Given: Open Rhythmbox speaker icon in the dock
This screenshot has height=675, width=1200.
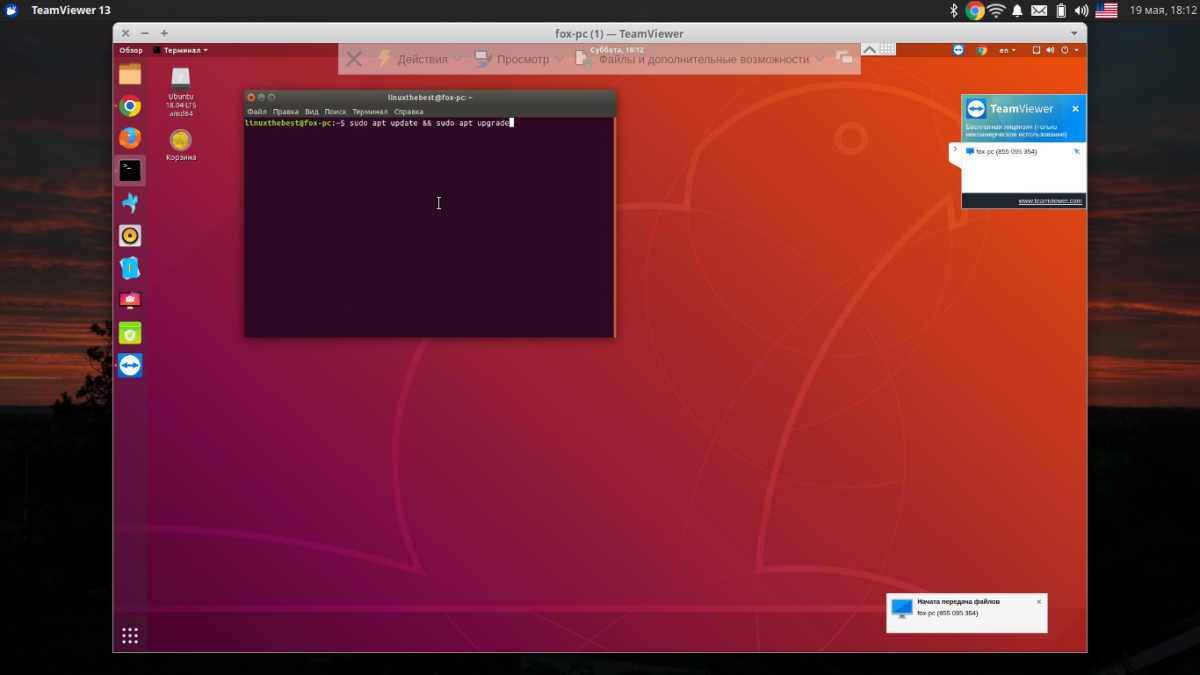Looking at the screenshot, I should tap(130, 236).
